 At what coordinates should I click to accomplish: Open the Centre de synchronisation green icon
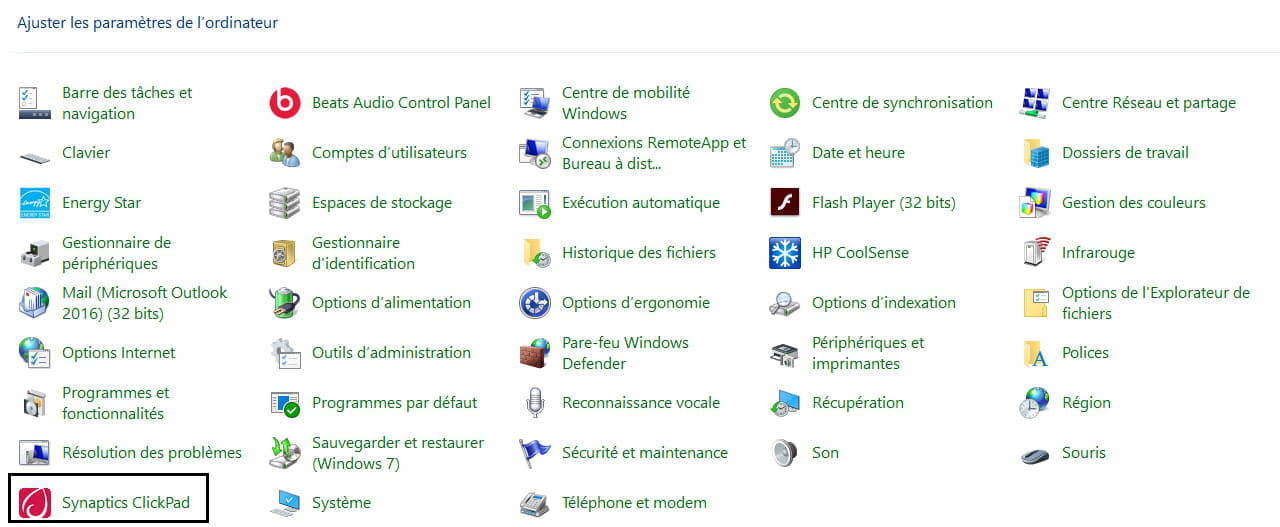[x=785, y=103]
